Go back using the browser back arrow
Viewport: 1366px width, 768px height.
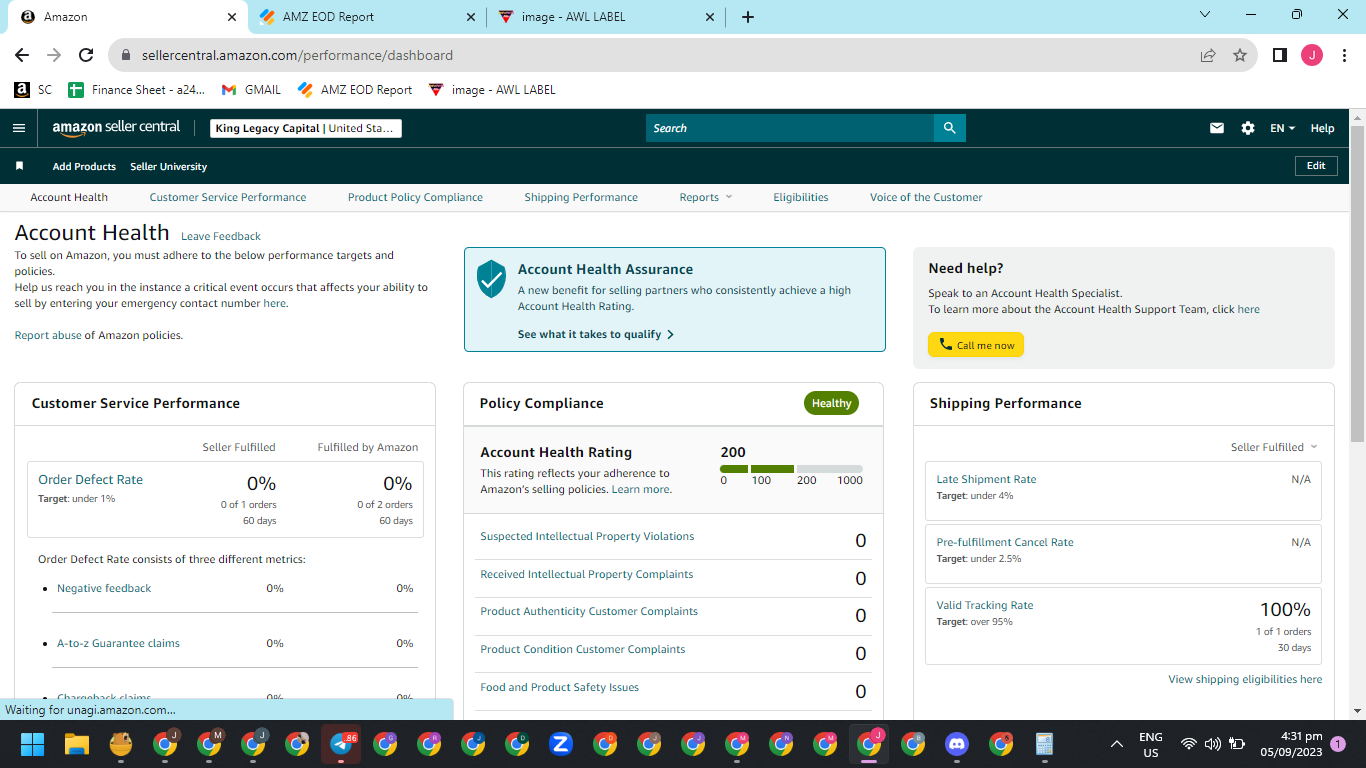[x=22, y=56]
